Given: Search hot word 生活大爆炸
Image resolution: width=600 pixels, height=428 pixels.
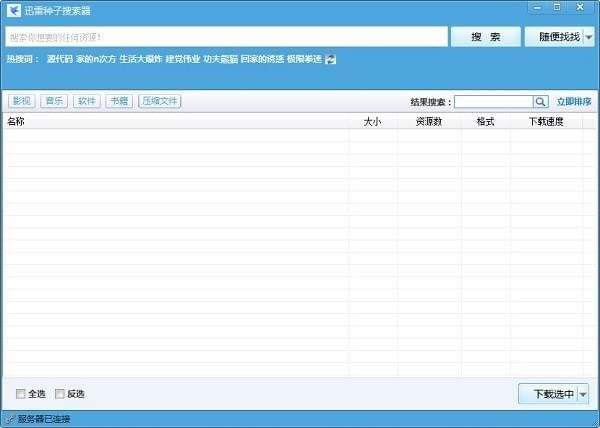Looking at the screenshot, I should click(141, 59).
